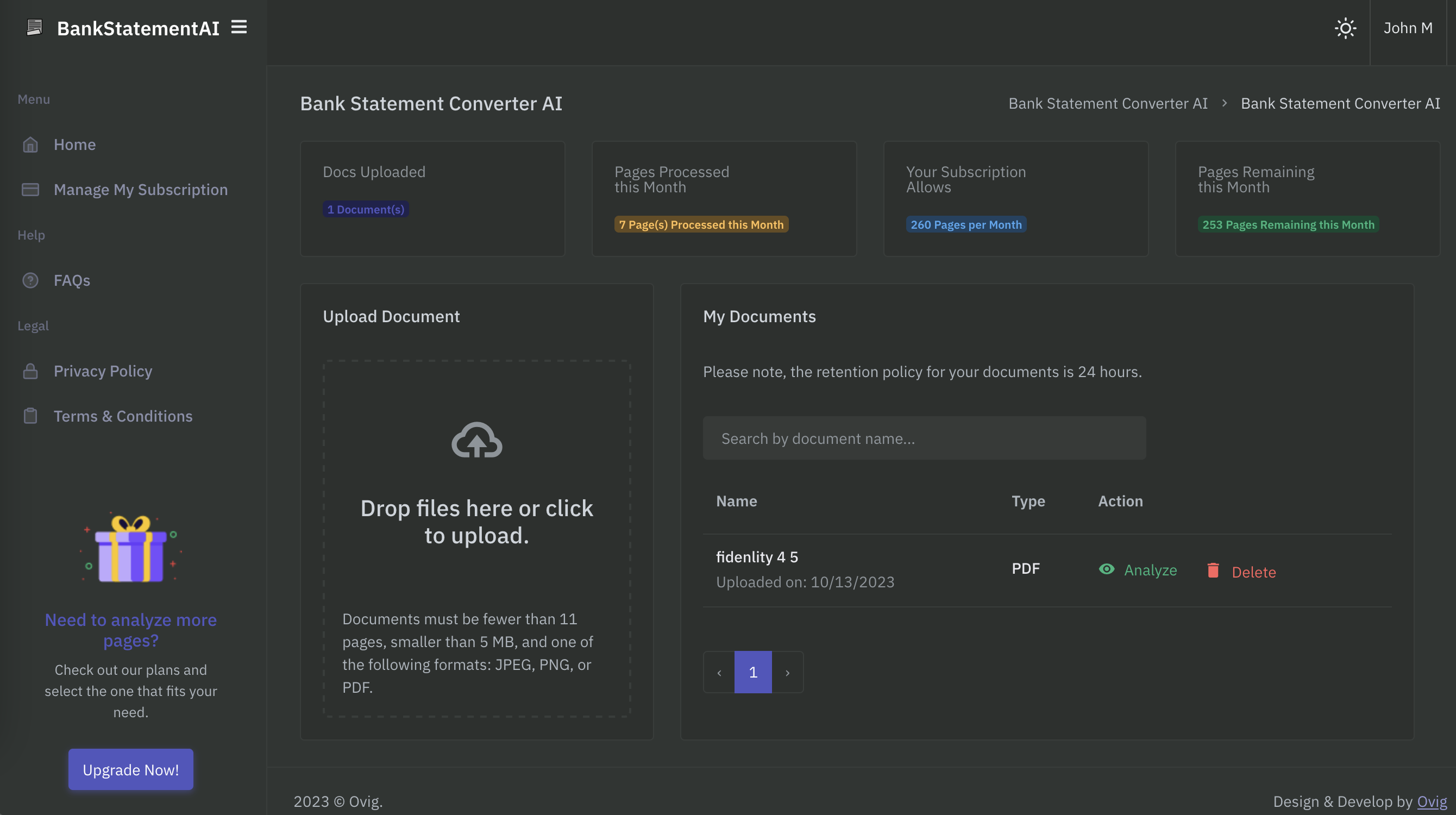
Task: Focus the search by document name field
Action: [x=924, y=438]
